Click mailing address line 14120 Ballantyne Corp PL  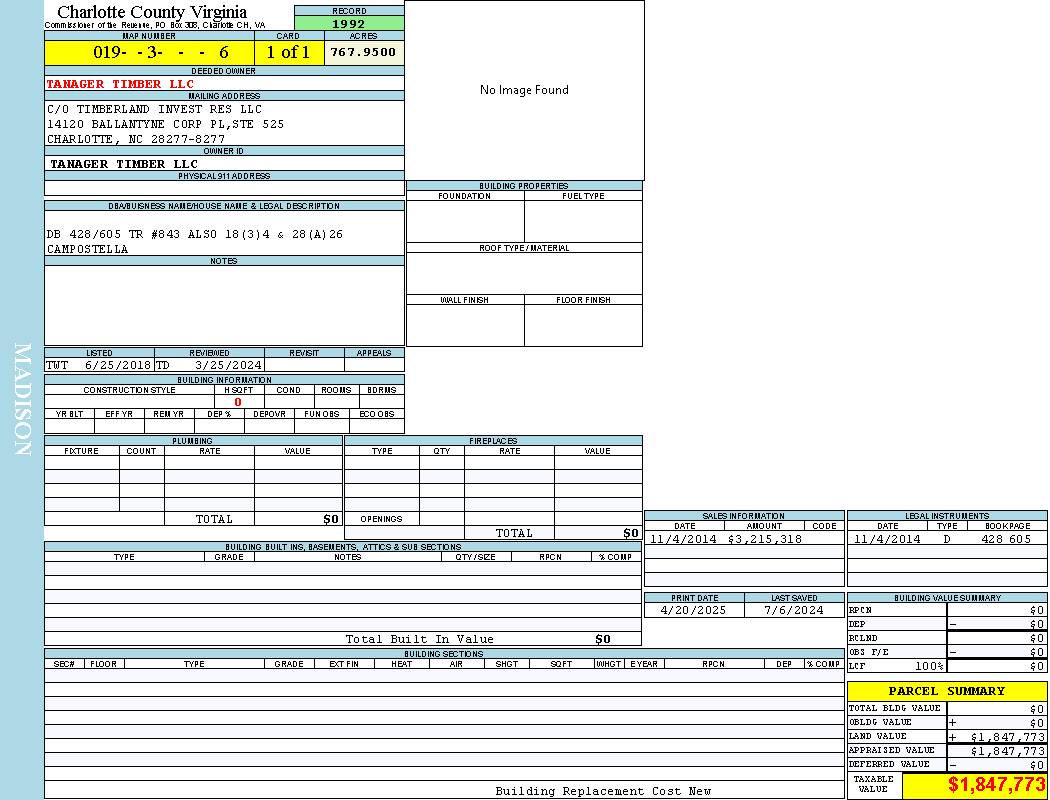point(165,124)
